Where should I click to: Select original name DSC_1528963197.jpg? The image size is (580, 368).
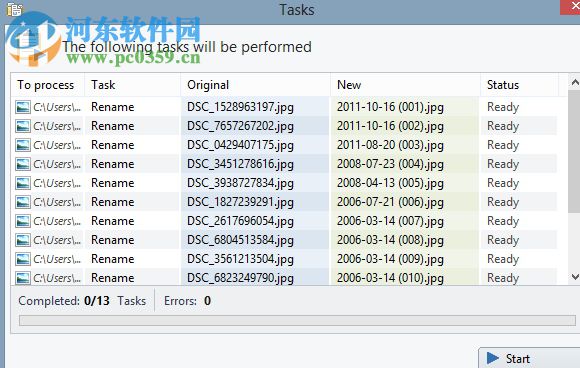tap(240, 107)
